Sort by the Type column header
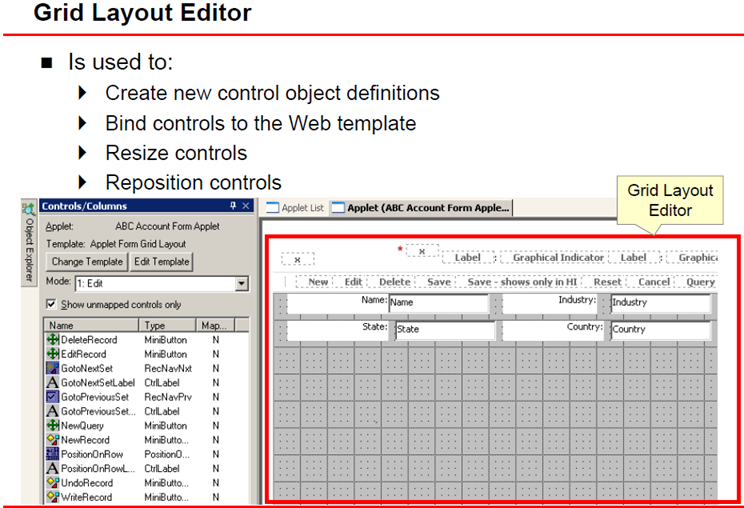Image resolution: width=744 pixels, height=508 pixels. click(x=167, y=325)
